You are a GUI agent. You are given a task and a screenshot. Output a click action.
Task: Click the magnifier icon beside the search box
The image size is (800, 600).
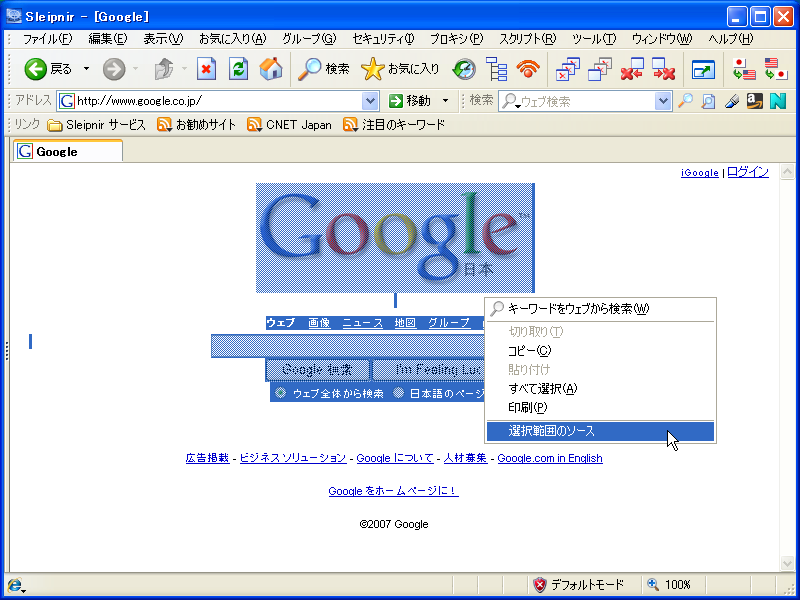tap(685, 101)
